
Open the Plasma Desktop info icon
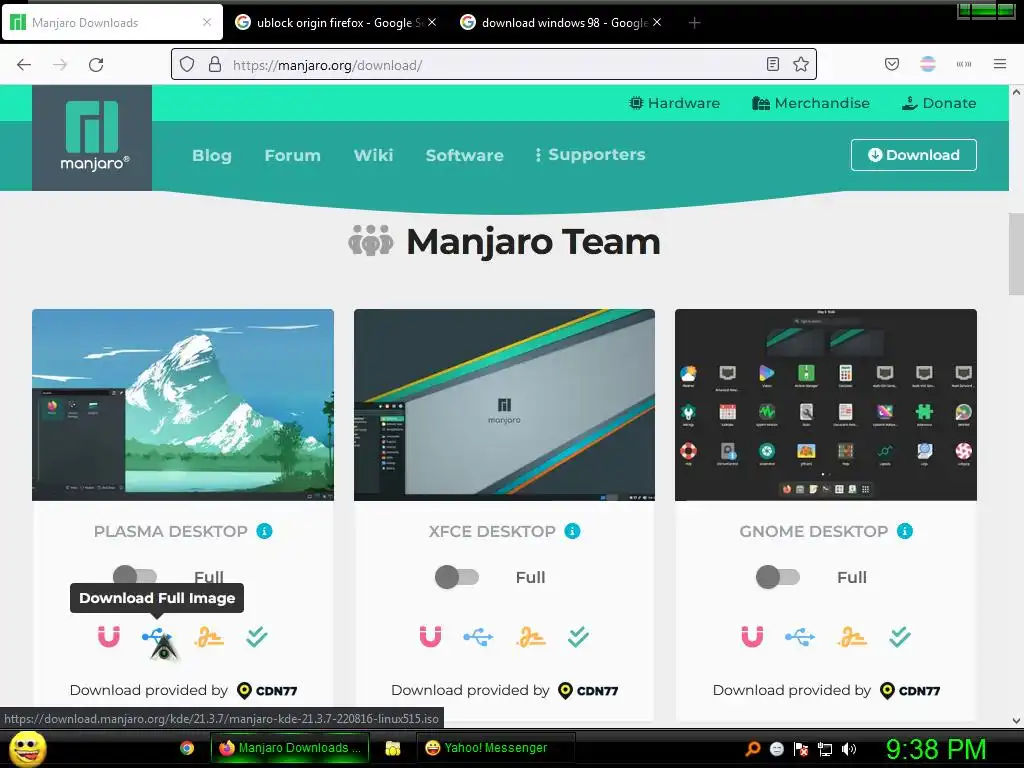click(x=264, y=531)
